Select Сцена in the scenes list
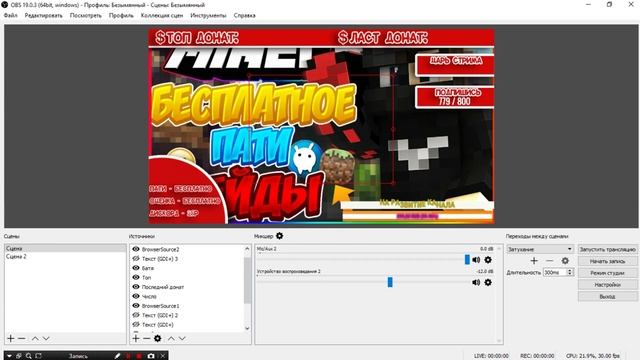 coord(65,248)
